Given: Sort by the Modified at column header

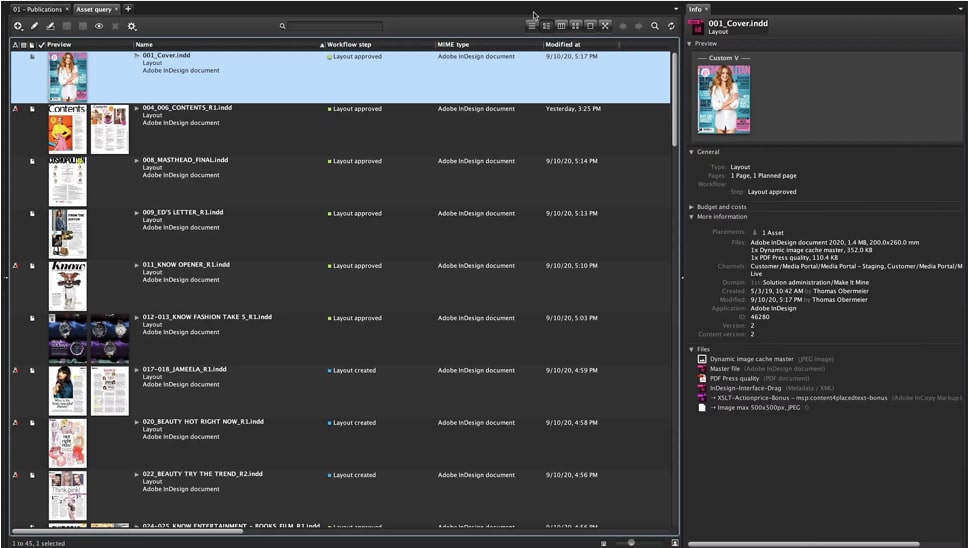Looking at the screenshot, I should [x=581, y=44].
